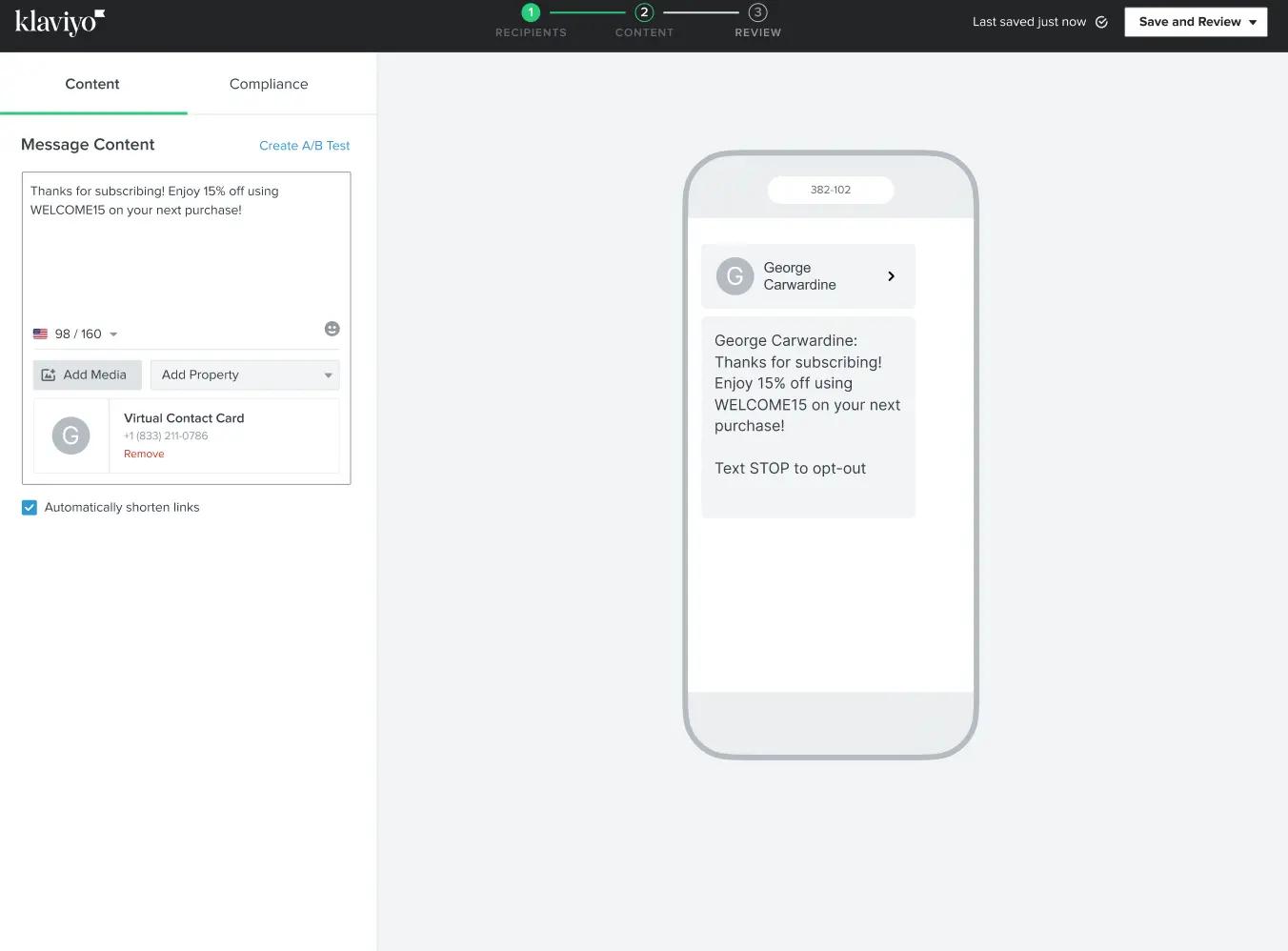Screen dimensions: 1288x951
Task: Open Create A/B Test
Action: tap(304, 145)
